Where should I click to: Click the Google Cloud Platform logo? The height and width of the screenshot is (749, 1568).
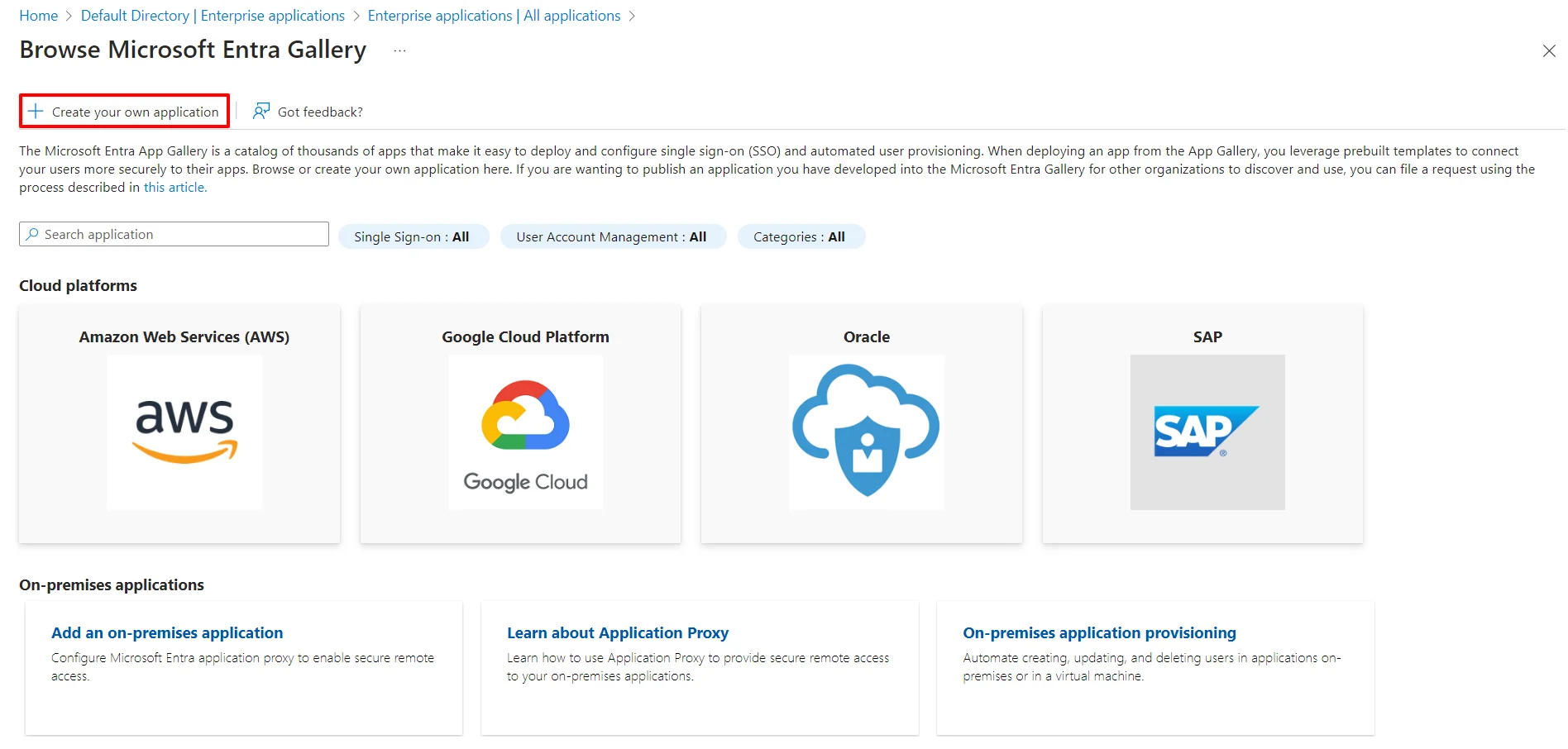click(524, 432)
